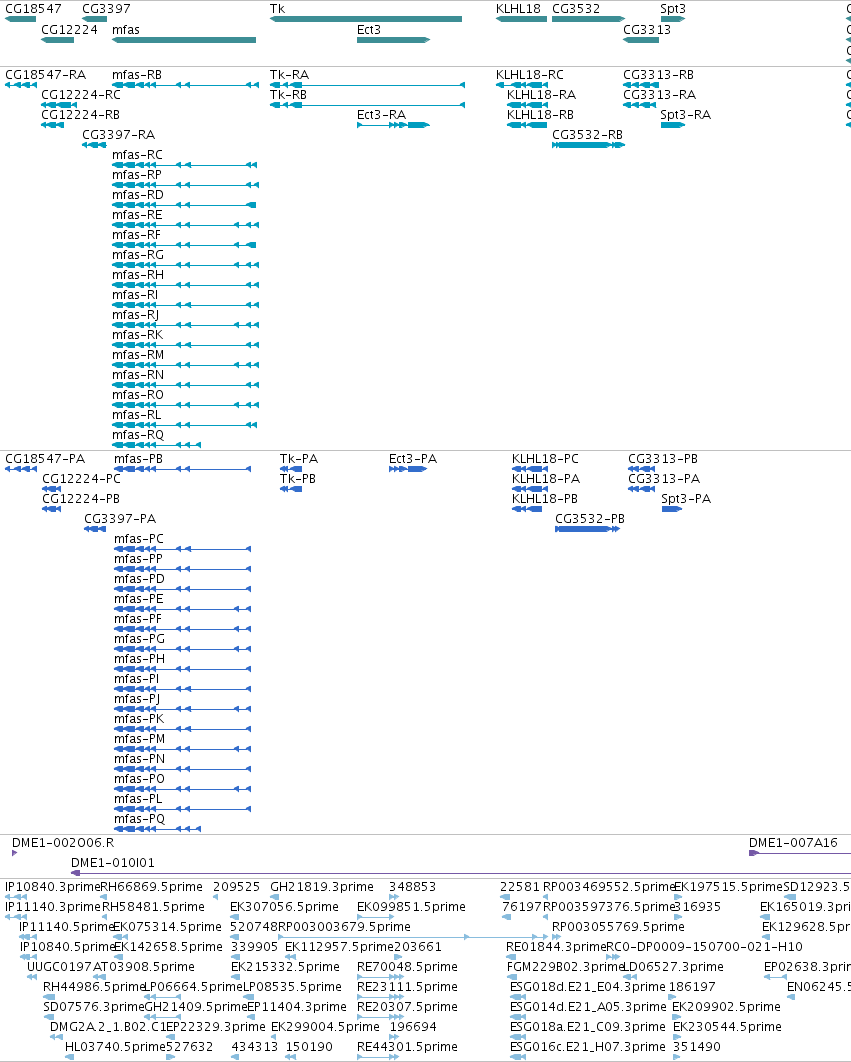
Task: Select transcript KLHL18-RC
Action: (522, 85)
